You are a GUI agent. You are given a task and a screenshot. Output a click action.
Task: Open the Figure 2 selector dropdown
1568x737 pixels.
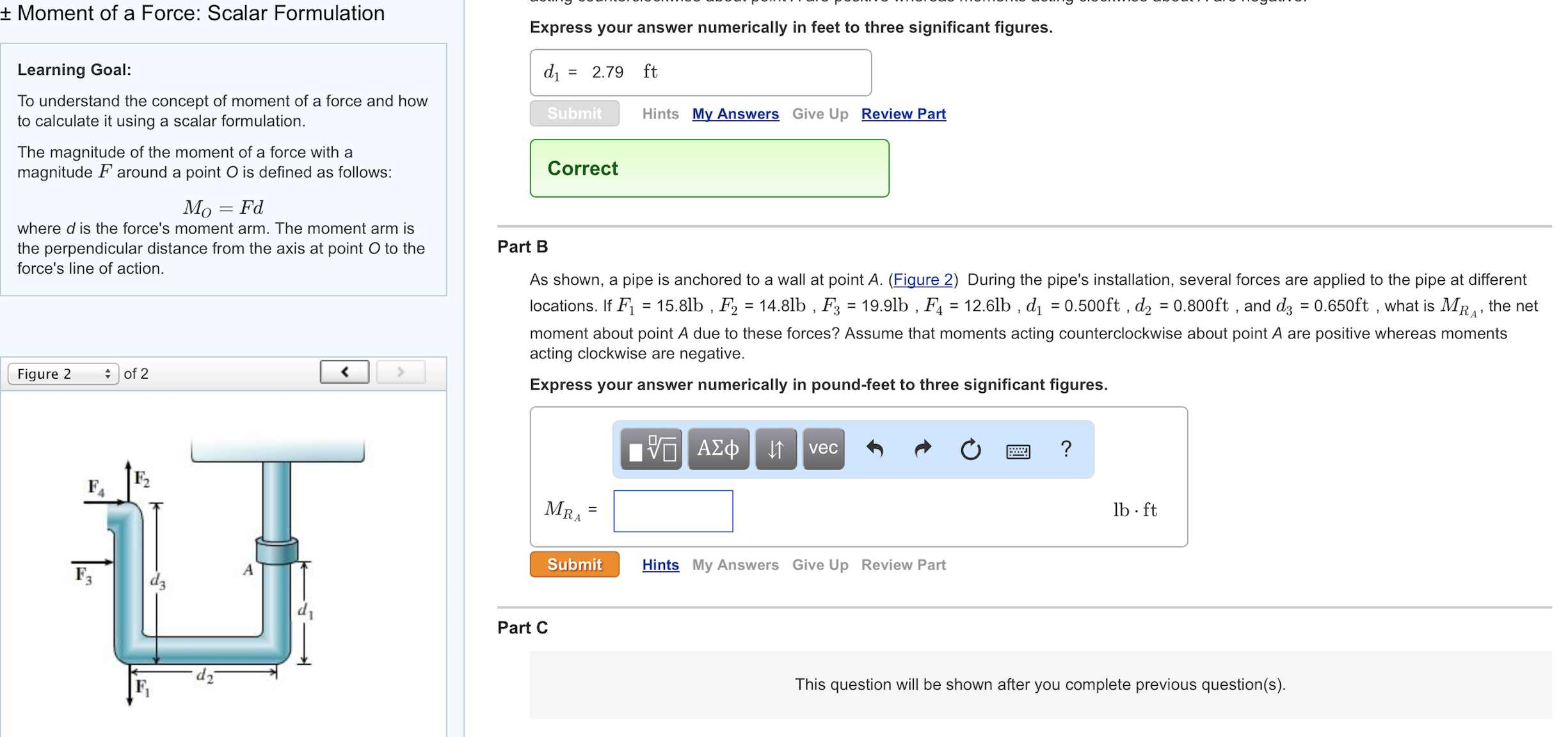62,373
